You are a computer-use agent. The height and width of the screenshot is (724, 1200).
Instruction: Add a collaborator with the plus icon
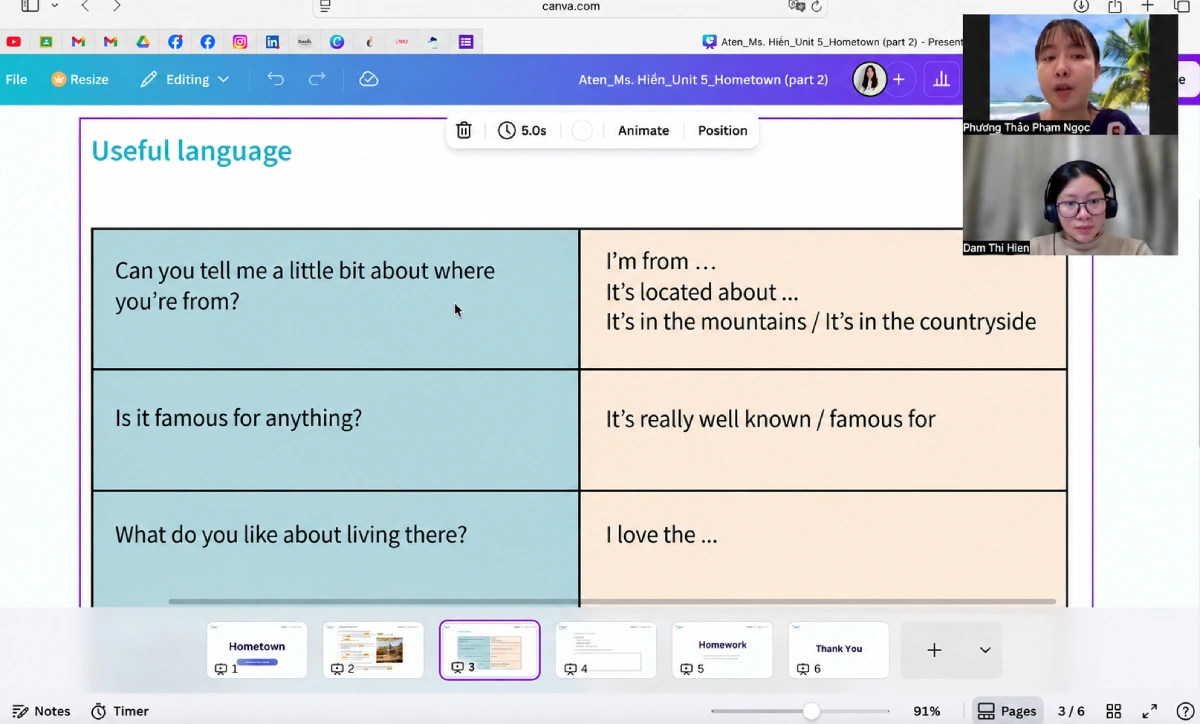click(x=898, y=79)
